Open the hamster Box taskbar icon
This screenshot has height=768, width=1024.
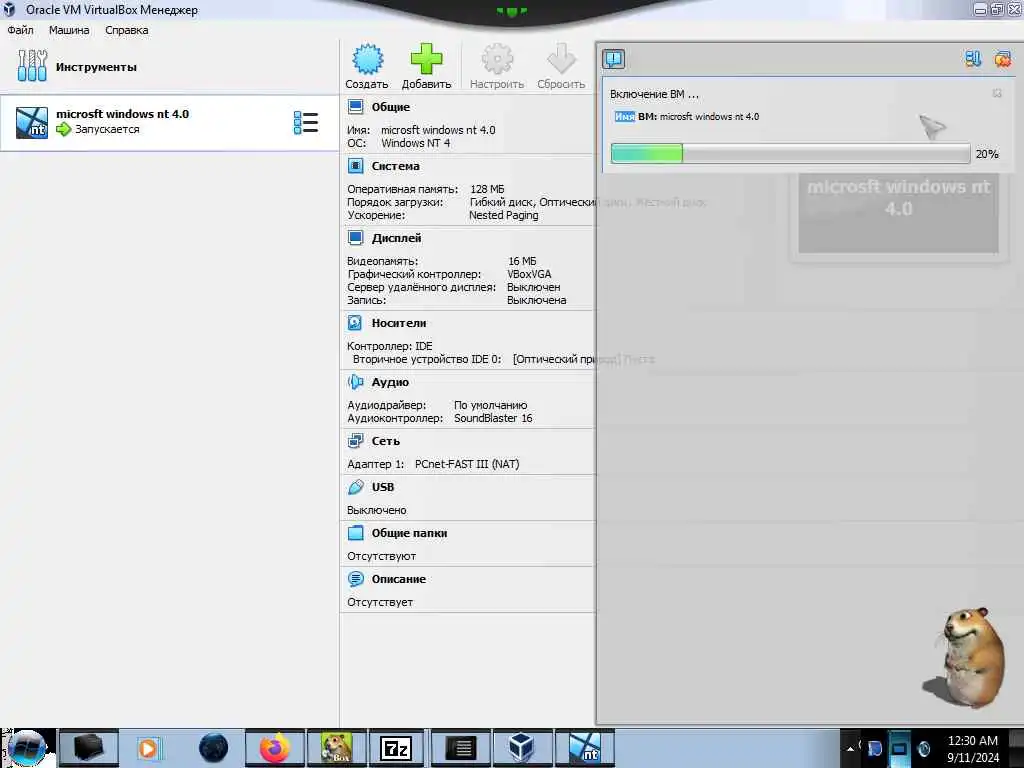[336, 748]
